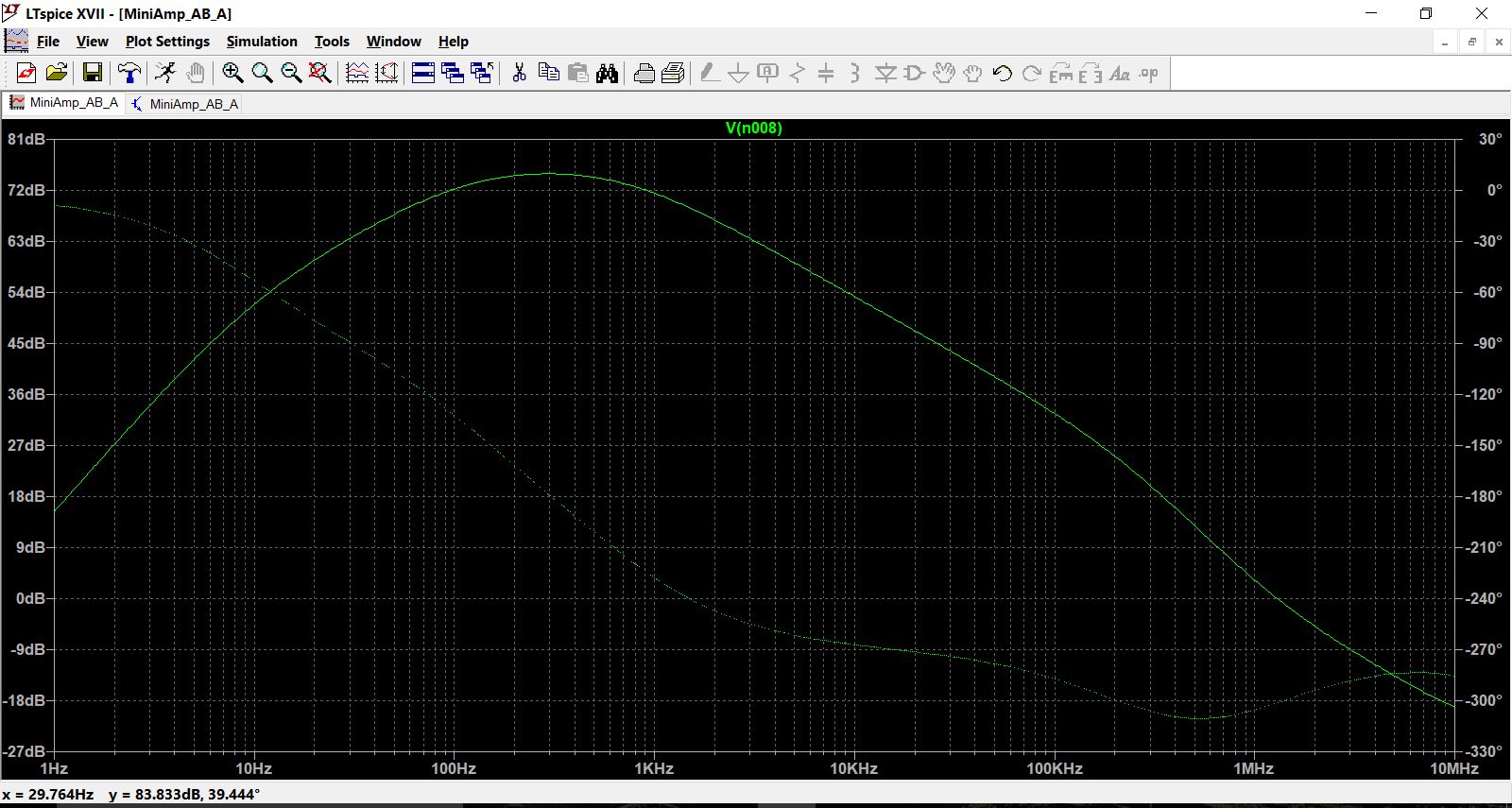
Task: Click the Mirror component icon
Action: 1091,73
